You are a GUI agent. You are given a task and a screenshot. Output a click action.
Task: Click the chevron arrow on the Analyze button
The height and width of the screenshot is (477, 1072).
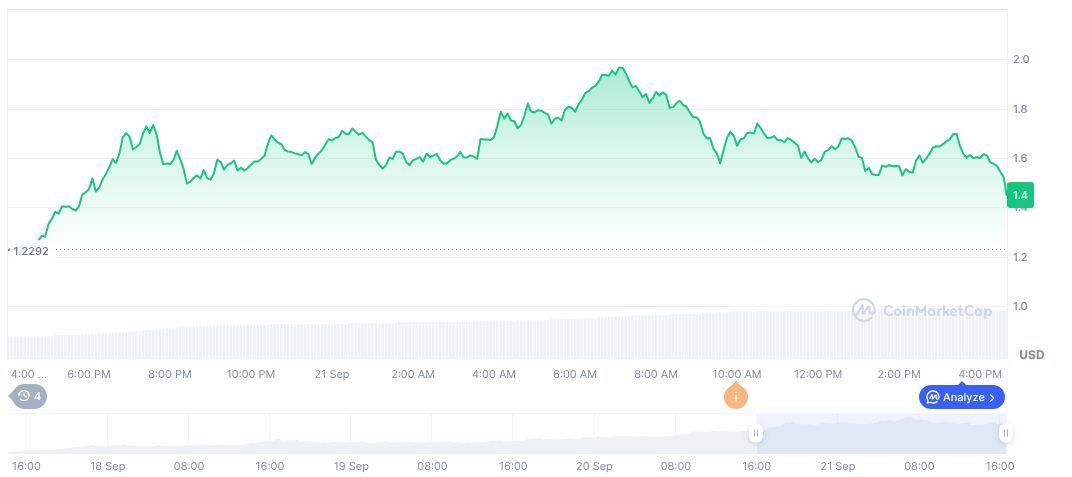point(991,397)
